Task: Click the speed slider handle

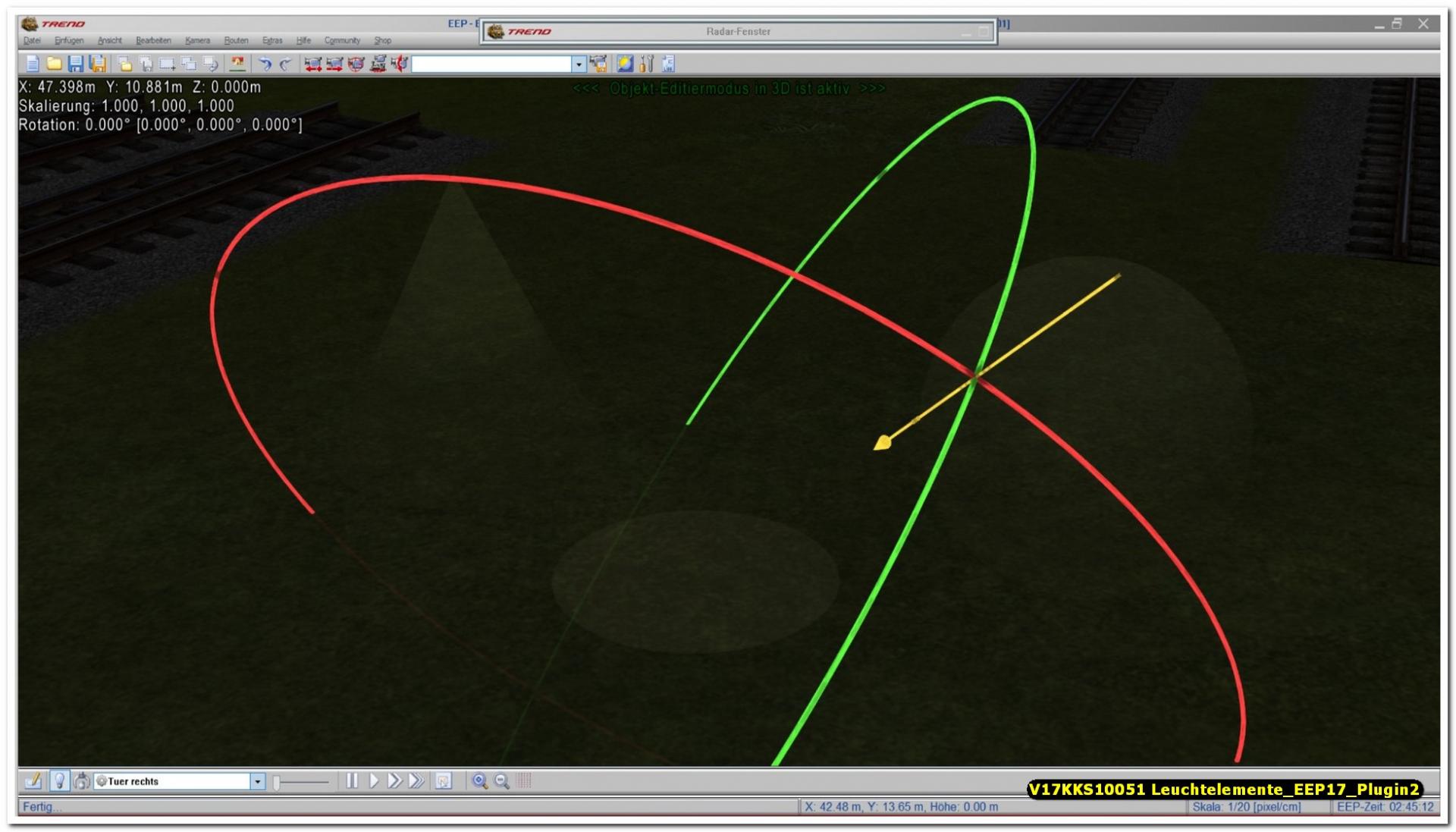Action: pyautogui.click(x=278, y=782)
